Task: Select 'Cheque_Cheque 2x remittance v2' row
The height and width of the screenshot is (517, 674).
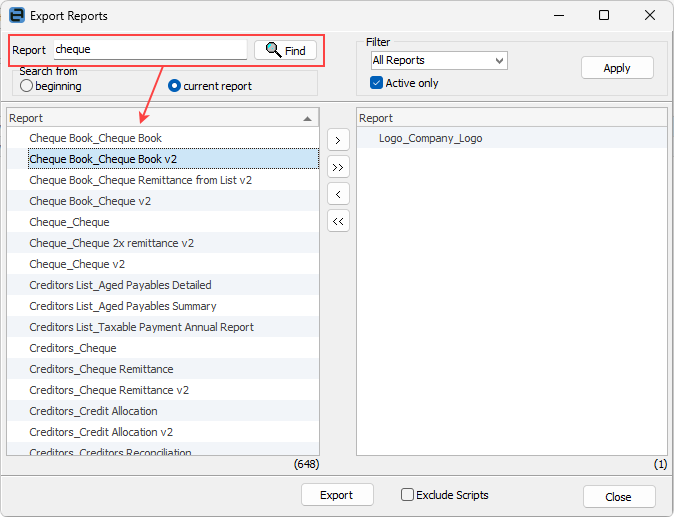Action: [x=162, y=243]
